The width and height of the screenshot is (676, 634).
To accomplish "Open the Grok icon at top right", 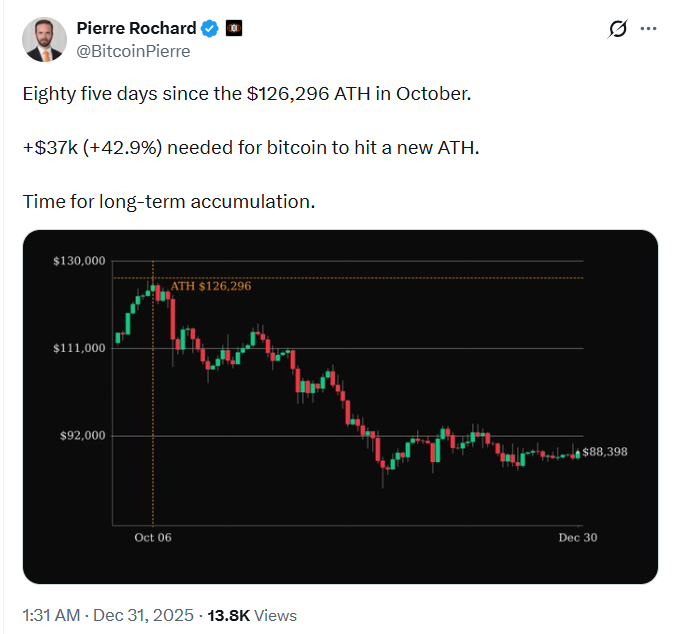I will 618,30.
